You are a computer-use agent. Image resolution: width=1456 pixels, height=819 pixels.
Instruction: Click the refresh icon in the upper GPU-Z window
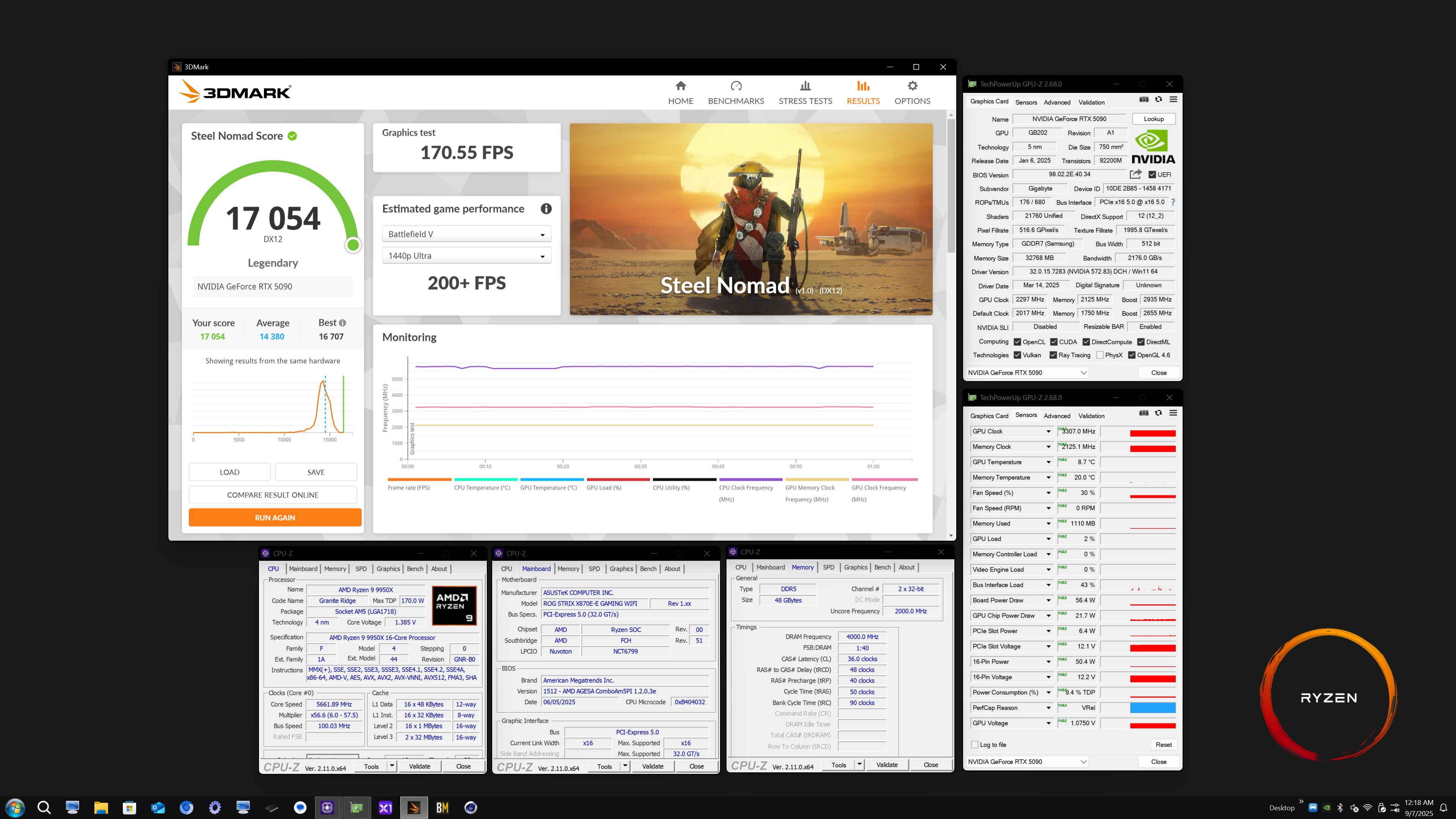pos(1159,99)
